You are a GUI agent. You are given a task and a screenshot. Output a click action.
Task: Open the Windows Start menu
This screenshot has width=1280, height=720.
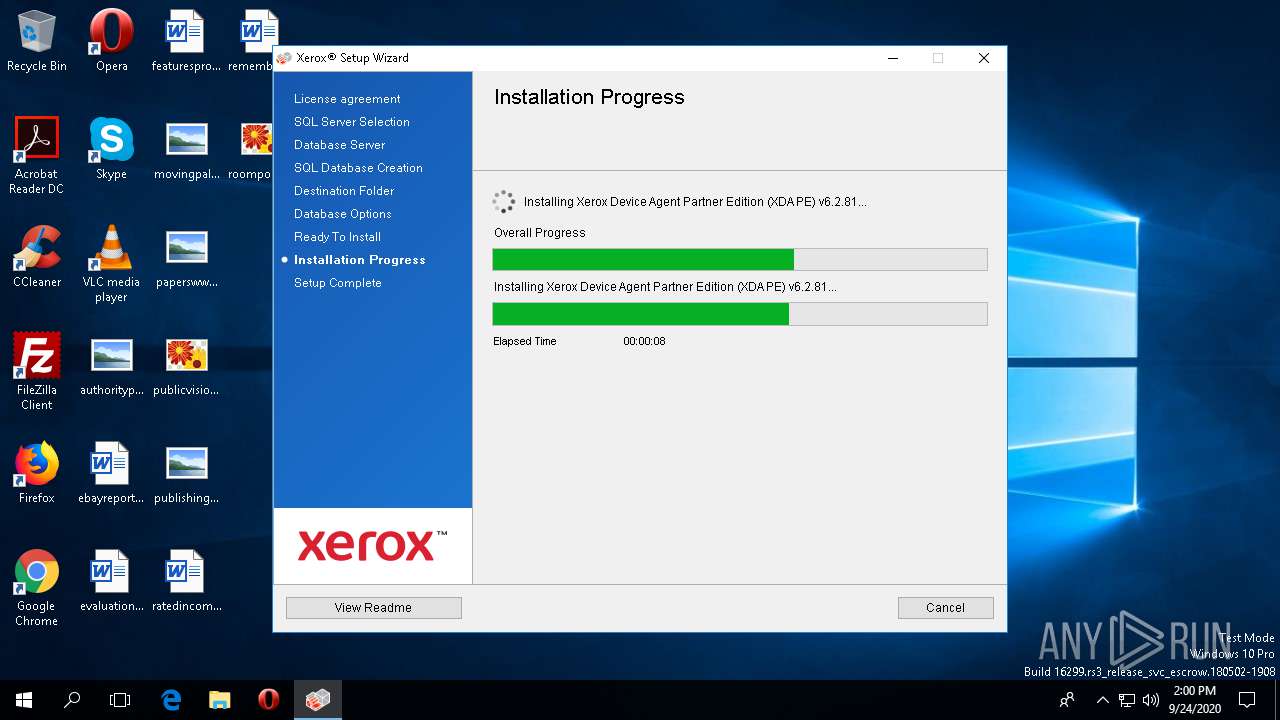24,700
